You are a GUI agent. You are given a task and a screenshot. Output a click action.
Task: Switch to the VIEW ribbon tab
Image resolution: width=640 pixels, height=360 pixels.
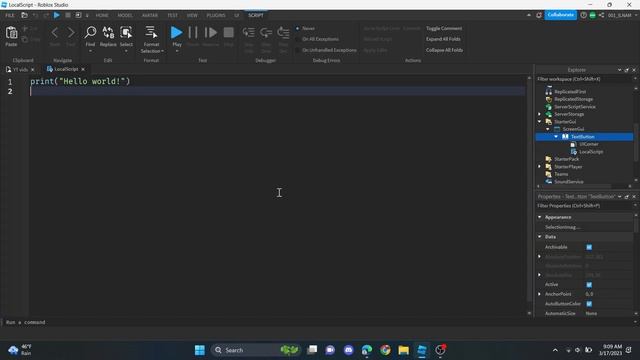(x=192, y=15)
